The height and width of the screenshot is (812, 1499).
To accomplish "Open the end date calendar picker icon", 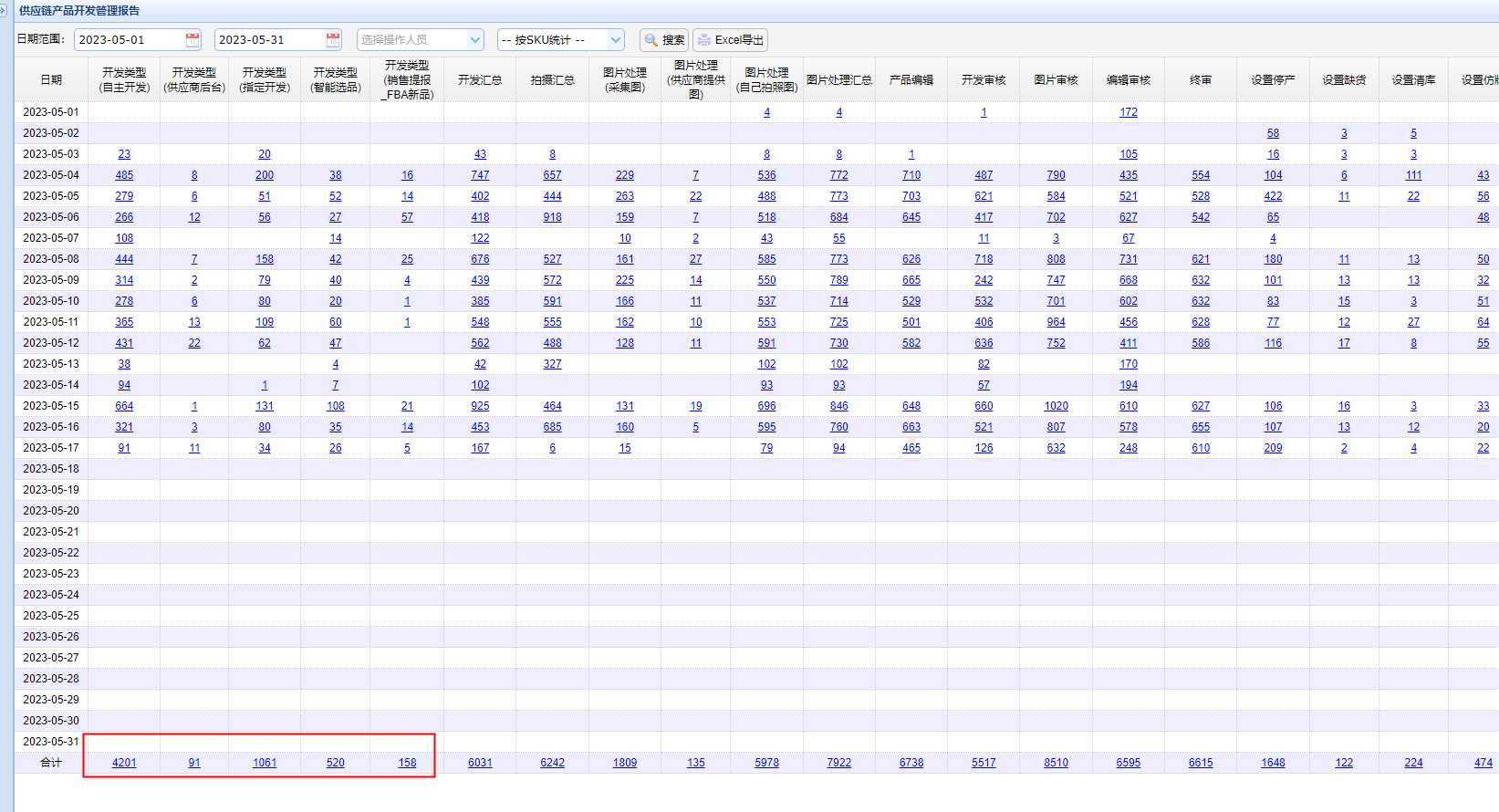I will (x=333, y=39).
